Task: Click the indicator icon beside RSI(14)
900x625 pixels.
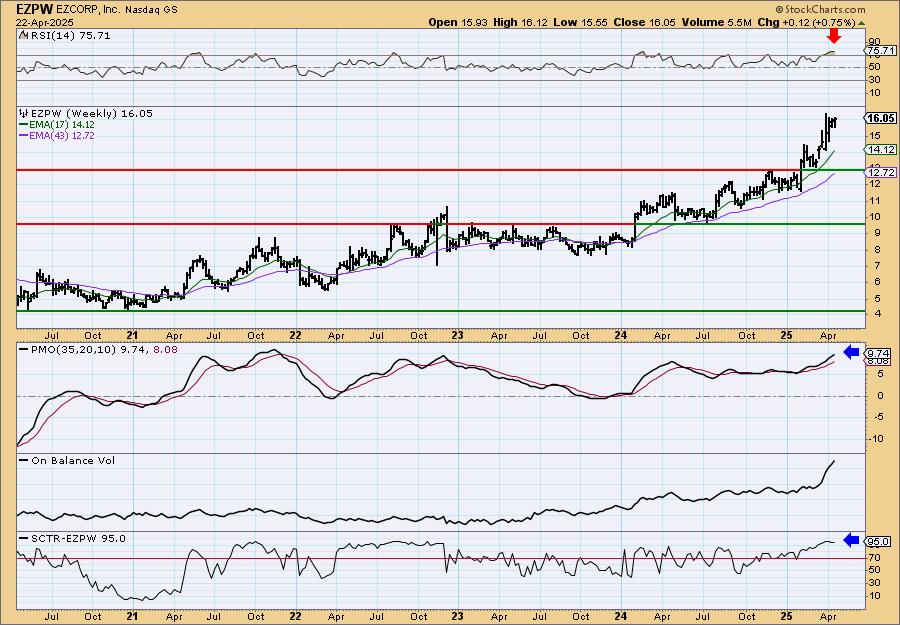Action: coord(22,35)
